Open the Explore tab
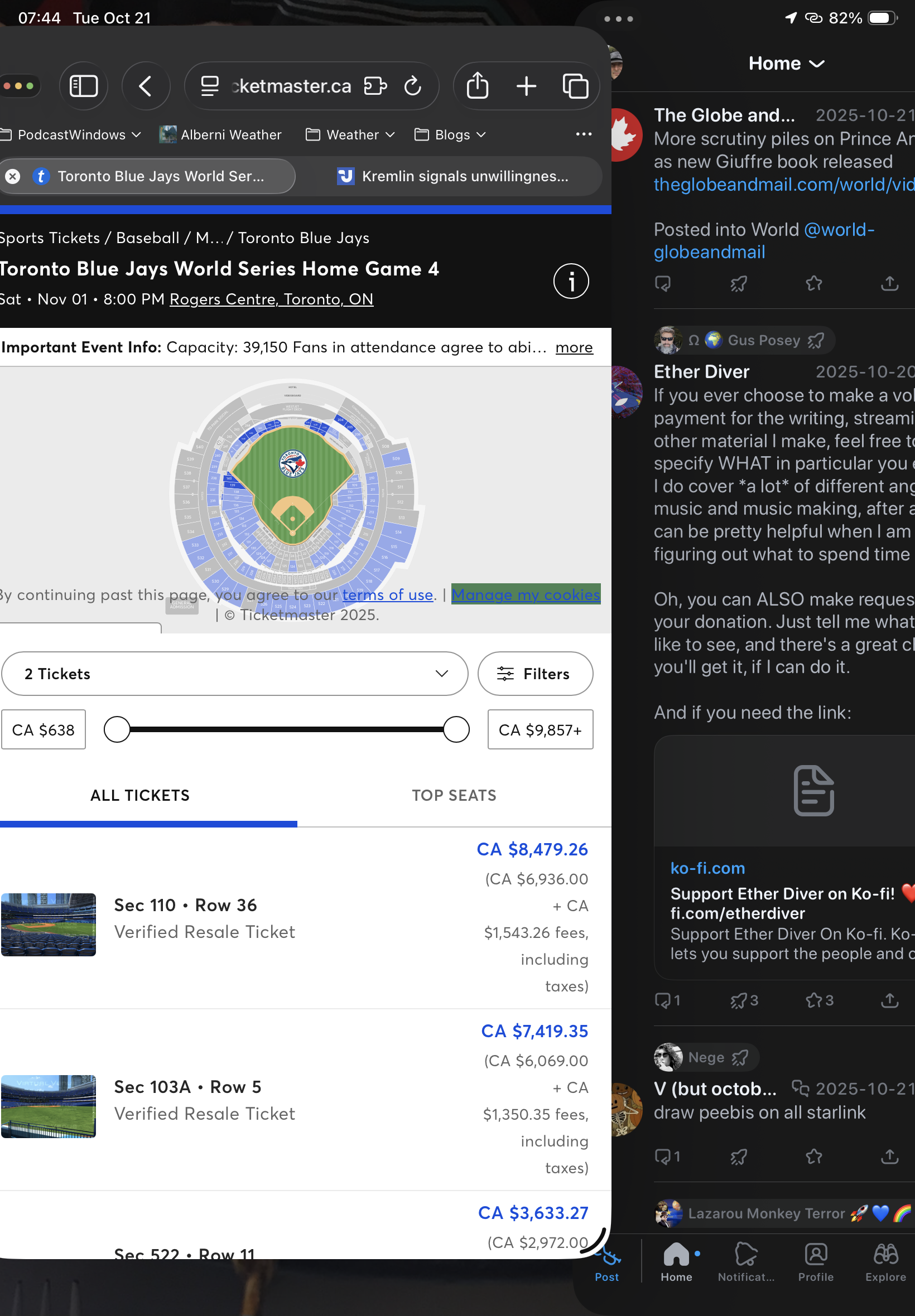915x1316 pixels. coord(885,1261)
